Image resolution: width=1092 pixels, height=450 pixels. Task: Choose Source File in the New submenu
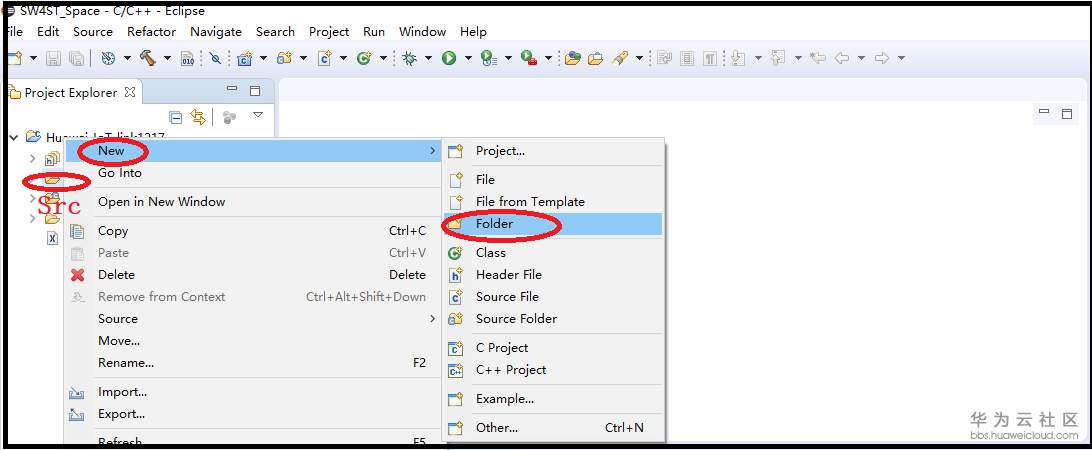554,296
